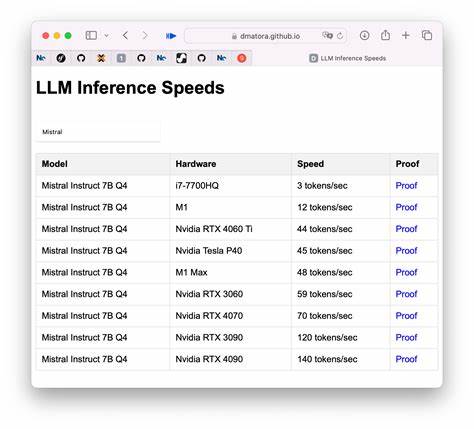Screen dimensions: 474x429
Task: Reload the current page
Action: pos(340,36)
